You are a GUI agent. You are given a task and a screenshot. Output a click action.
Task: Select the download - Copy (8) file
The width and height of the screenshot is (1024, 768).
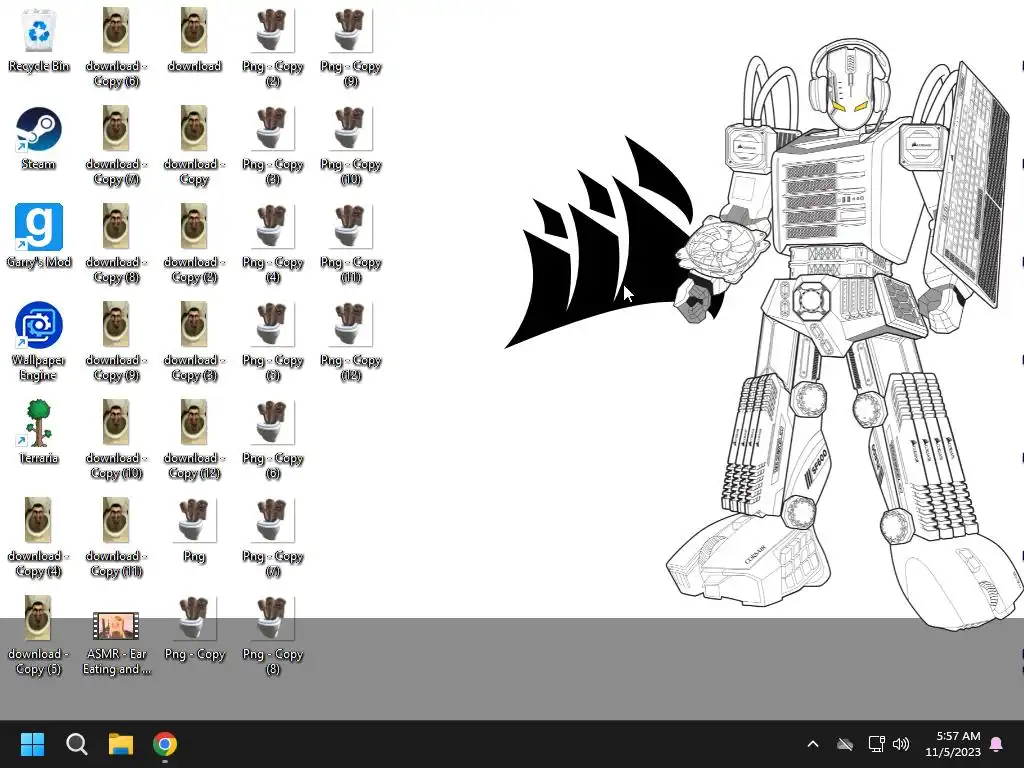coord(116,244)
